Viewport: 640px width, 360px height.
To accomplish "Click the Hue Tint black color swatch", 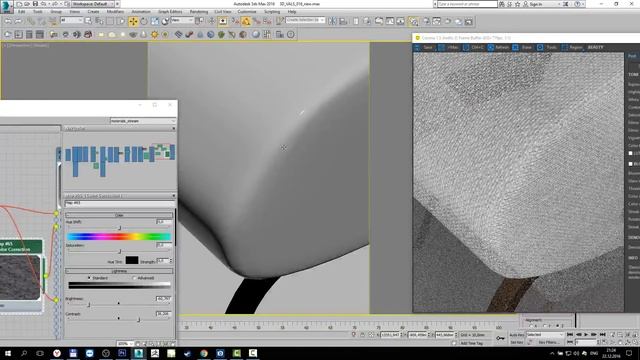I will point(132,260).
